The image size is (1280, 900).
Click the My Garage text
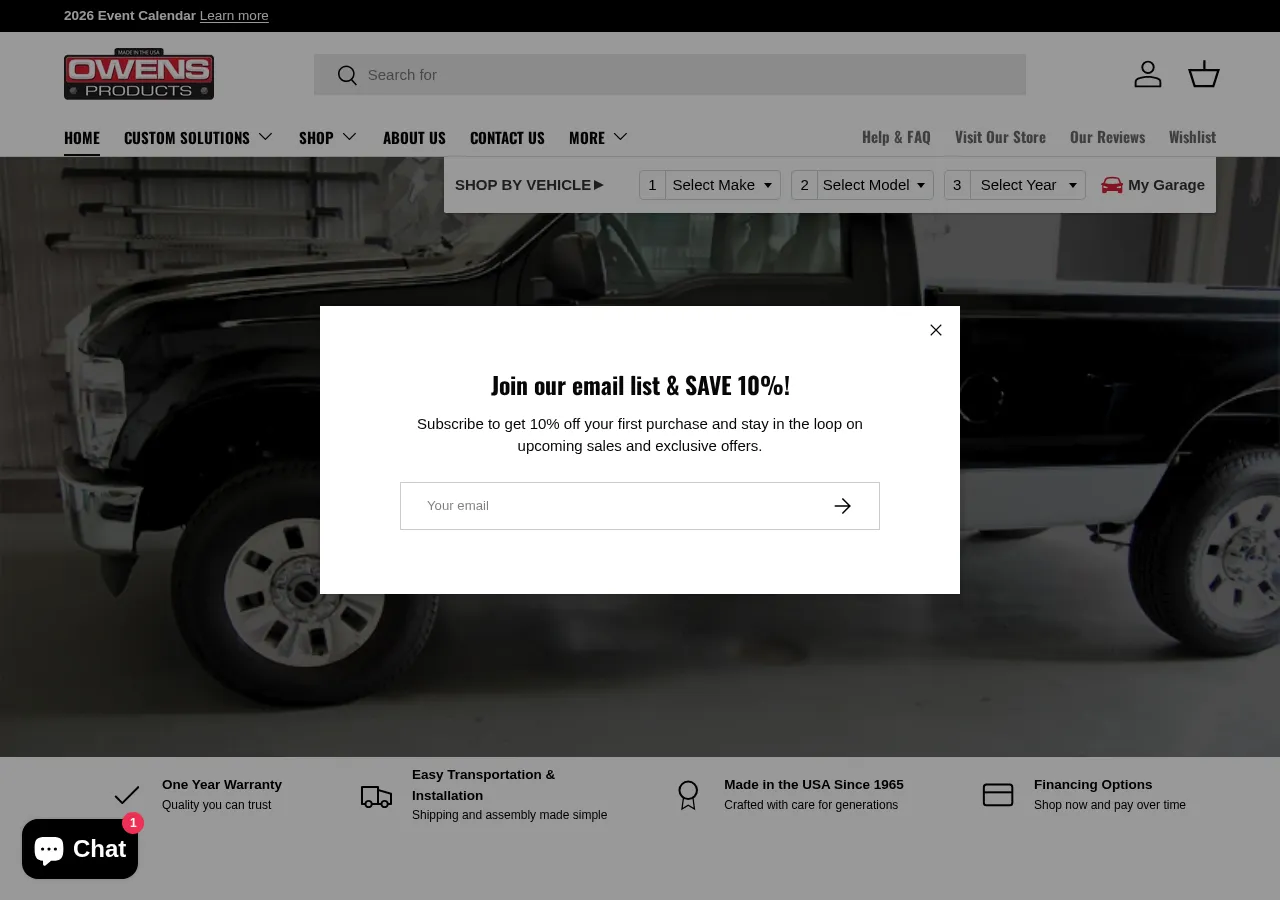coord(1166,185)
